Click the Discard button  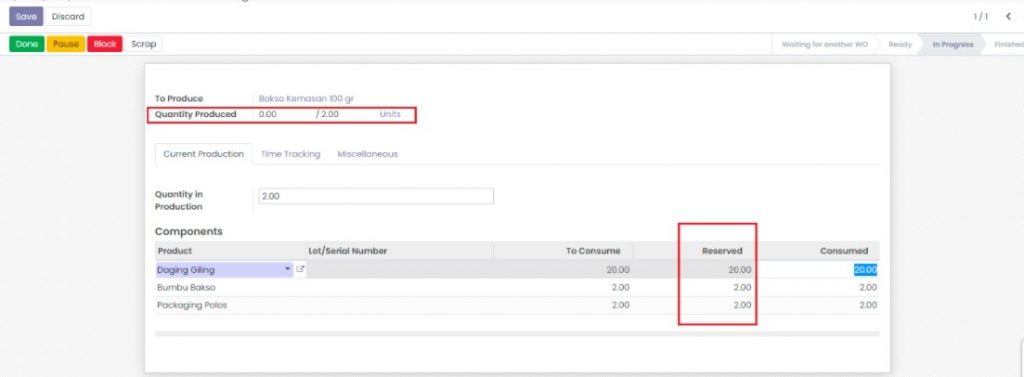pos(68,16)
